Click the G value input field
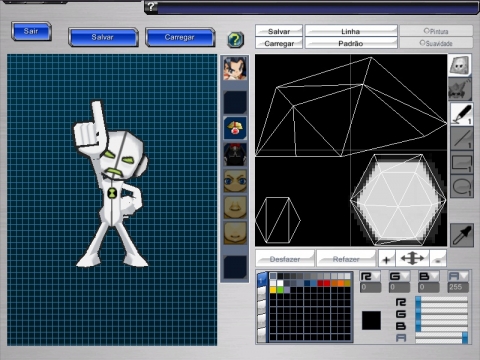 point(399,287)
